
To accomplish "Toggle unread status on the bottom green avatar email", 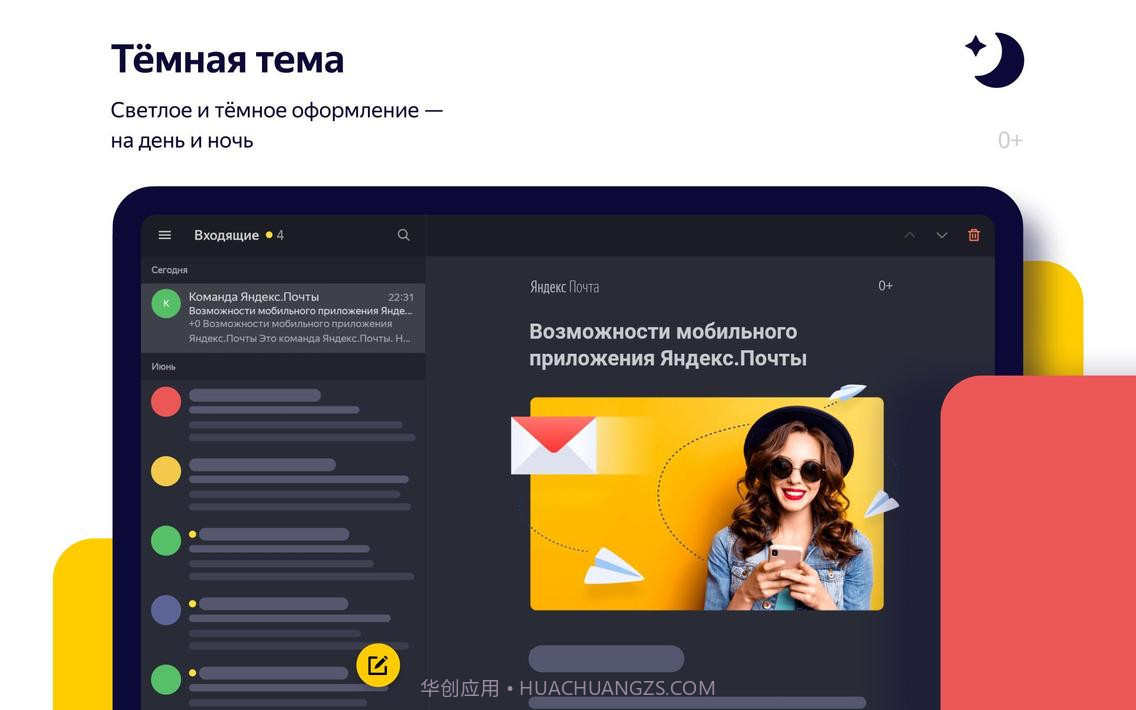I will 192,674.
